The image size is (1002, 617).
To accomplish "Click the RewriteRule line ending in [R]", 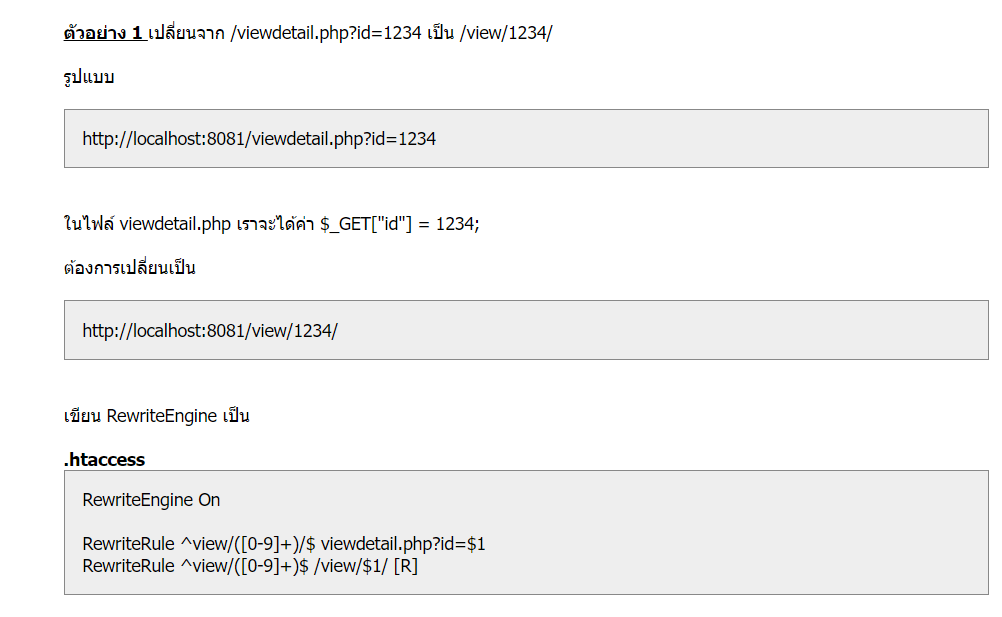I will click(250, 566).
